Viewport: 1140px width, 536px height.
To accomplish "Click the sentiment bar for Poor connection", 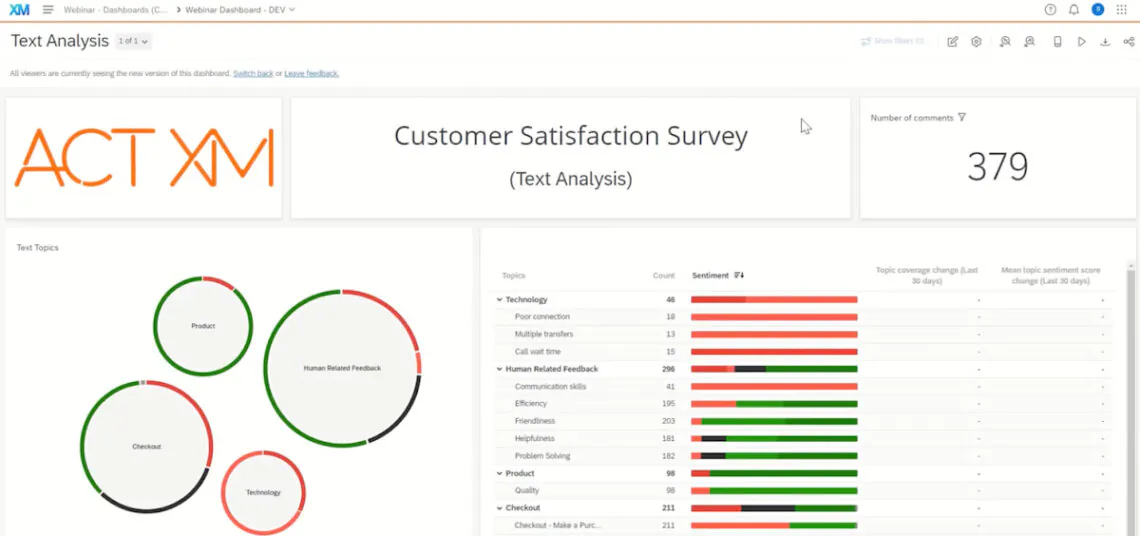I will 774,317.
